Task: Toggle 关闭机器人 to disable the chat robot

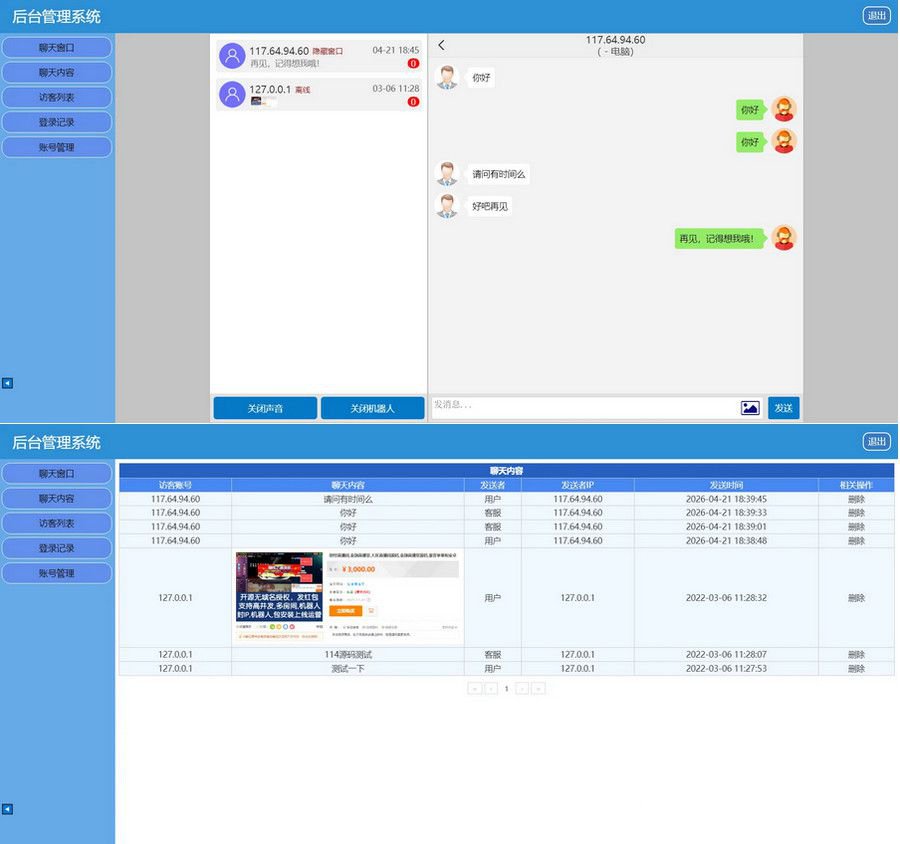Action: (x=373, y=408)
